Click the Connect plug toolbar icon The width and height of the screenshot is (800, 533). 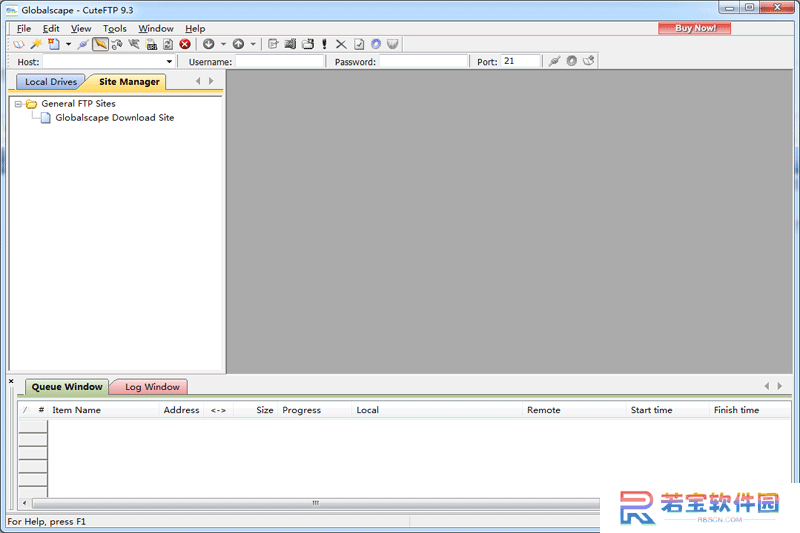pyautogui.click(x=83, y=44)
